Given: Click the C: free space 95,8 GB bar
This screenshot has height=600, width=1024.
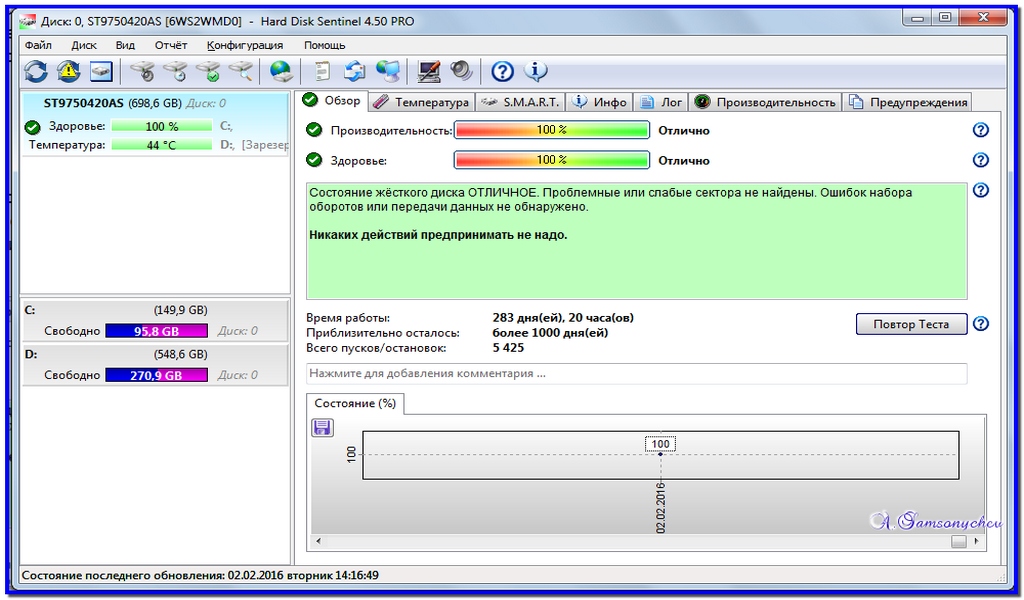Looking at the screenshot, I should [x=157, y=331].
